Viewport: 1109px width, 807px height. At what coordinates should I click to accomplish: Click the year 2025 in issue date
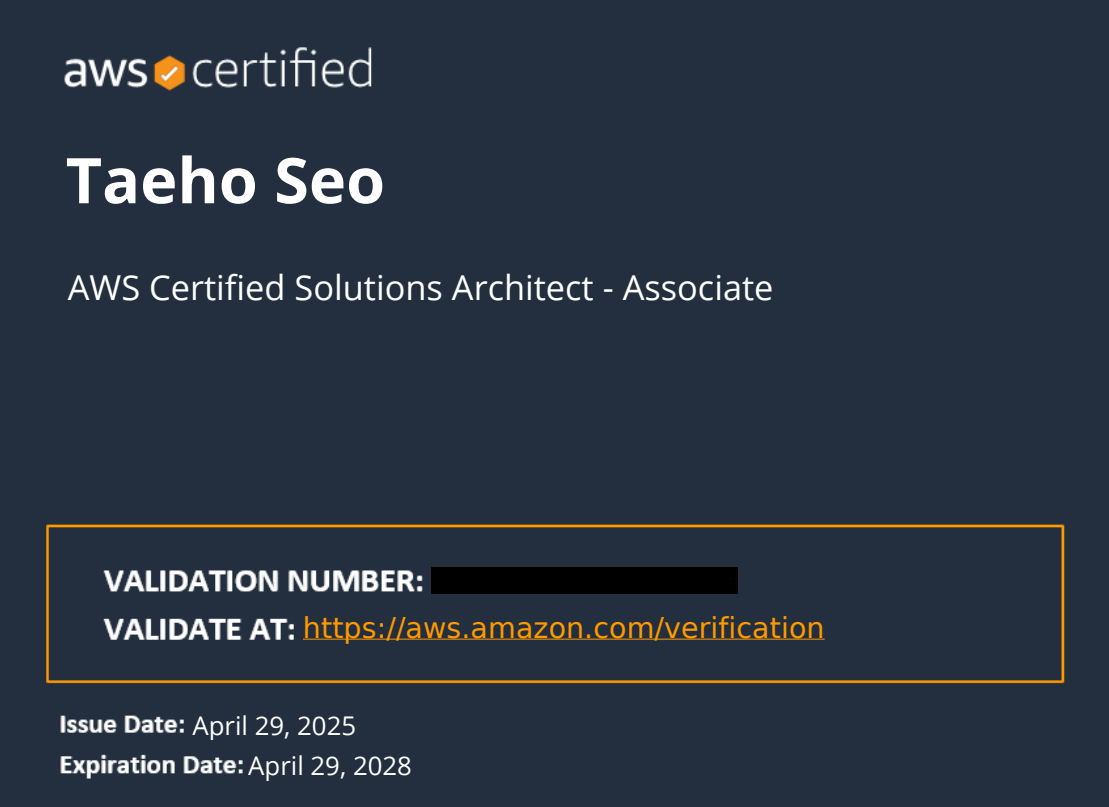(326, 726)
